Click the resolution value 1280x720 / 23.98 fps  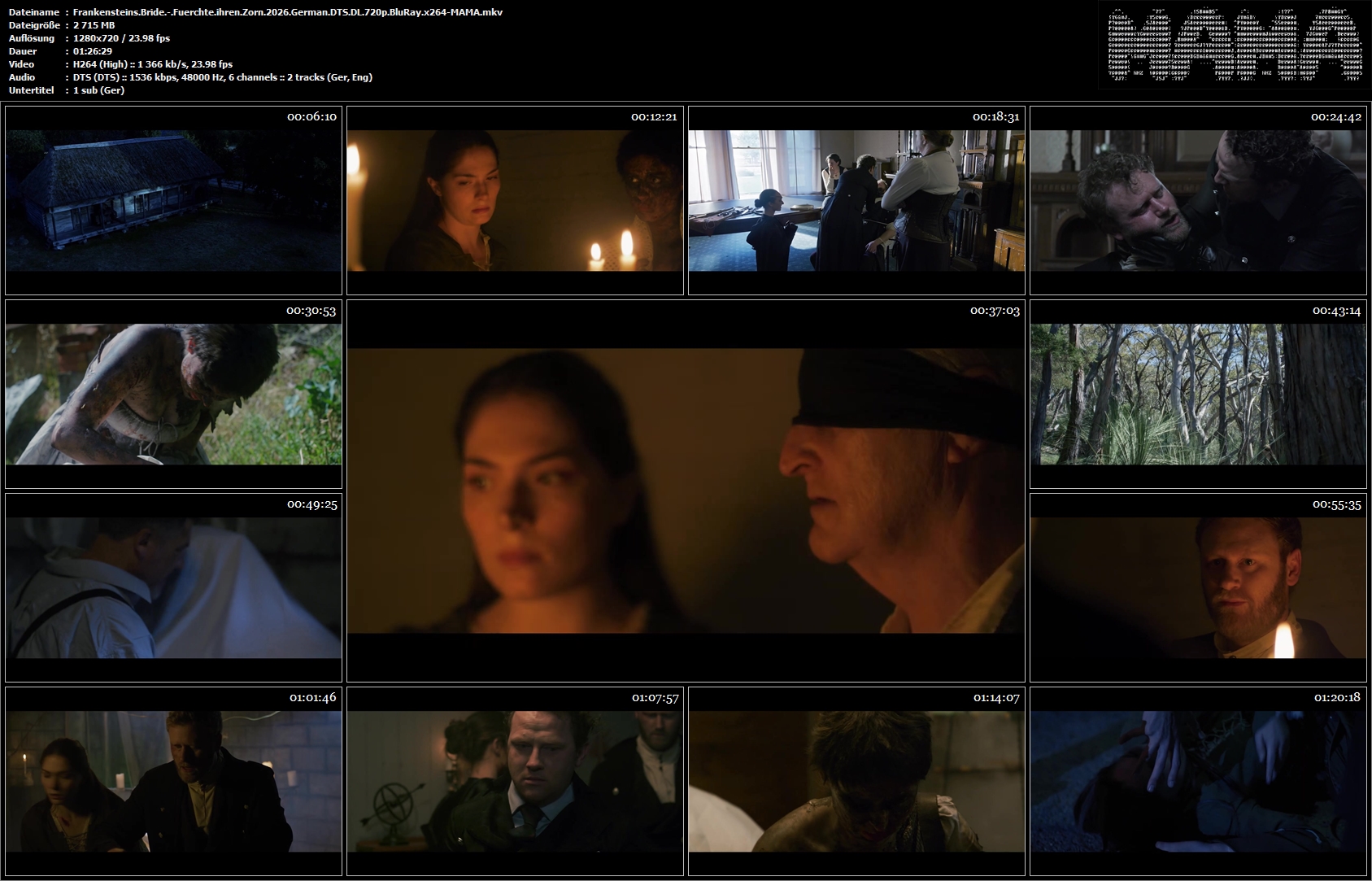click(x=121, y=38)
